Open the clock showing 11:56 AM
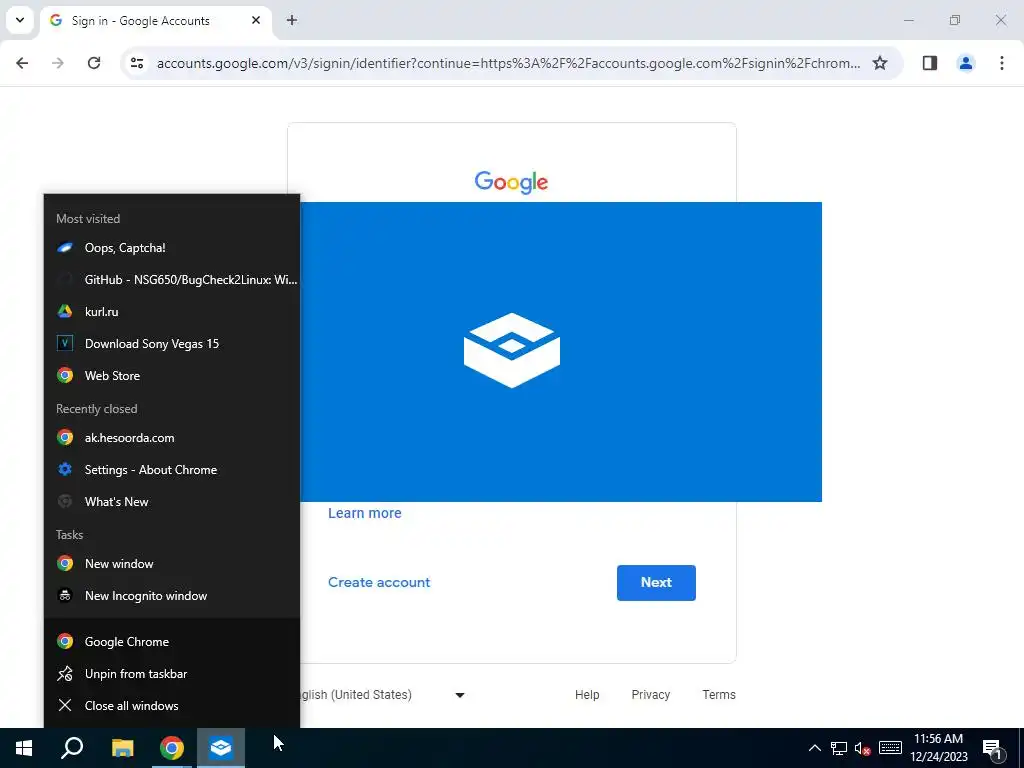 coord(938,748)
